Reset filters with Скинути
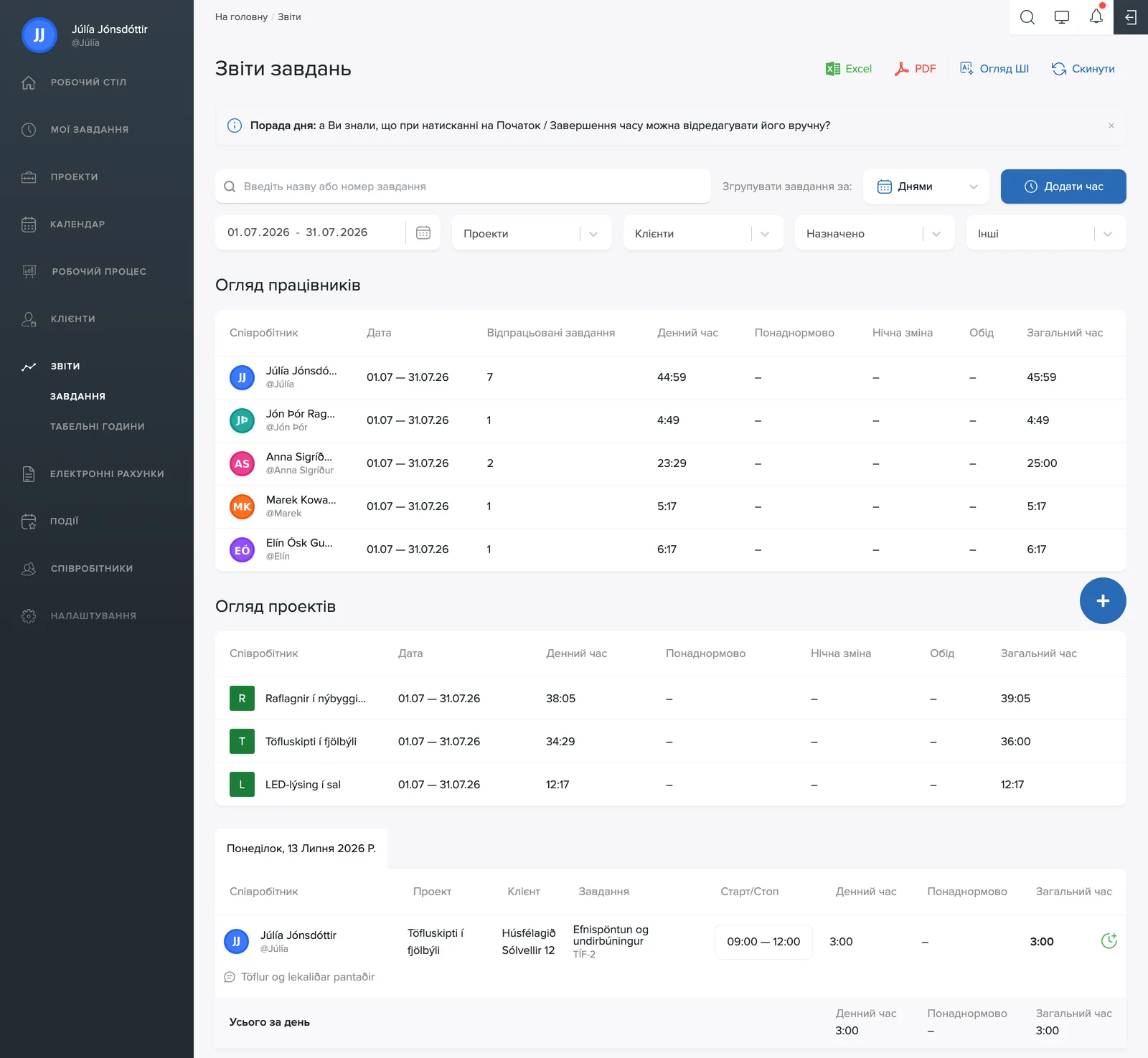1148x1058 pixels. (x=1083, y=69)
